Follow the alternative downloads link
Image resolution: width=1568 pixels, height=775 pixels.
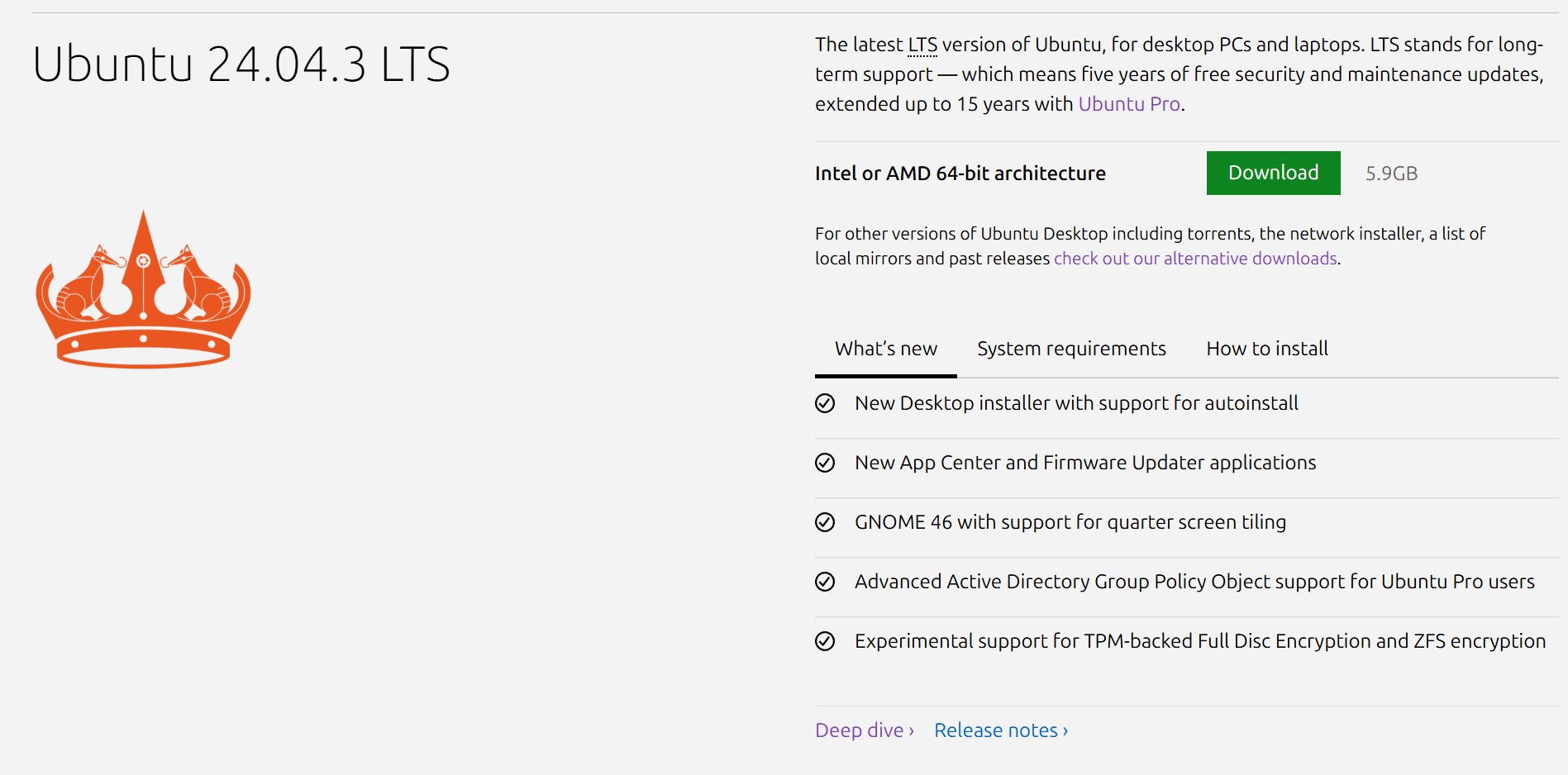click(x=1195, y=259)
